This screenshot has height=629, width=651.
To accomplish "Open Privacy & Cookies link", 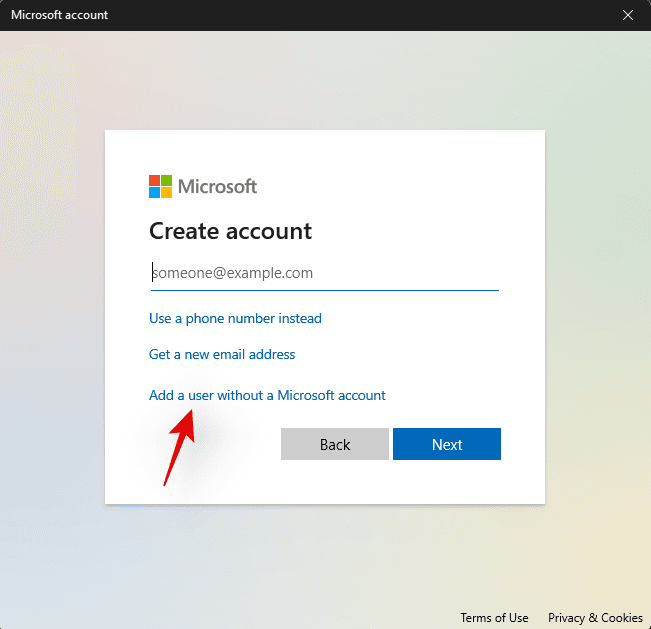I will (x=595, y=618).
